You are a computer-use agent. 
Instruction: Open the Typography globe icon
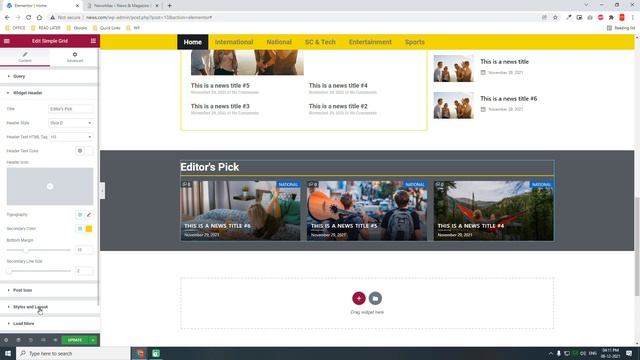click(80, 215)
